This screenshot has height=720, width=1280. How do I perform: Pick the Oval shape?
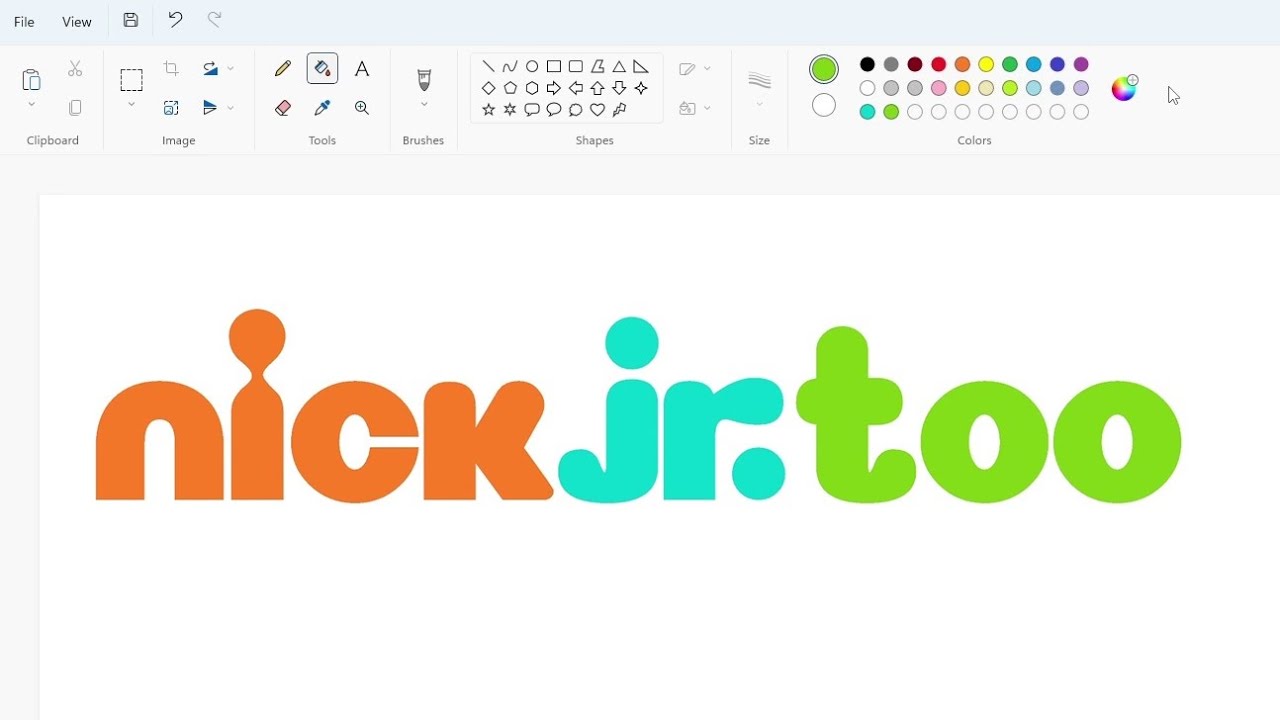pyautogui.click(x=532, y=67)
